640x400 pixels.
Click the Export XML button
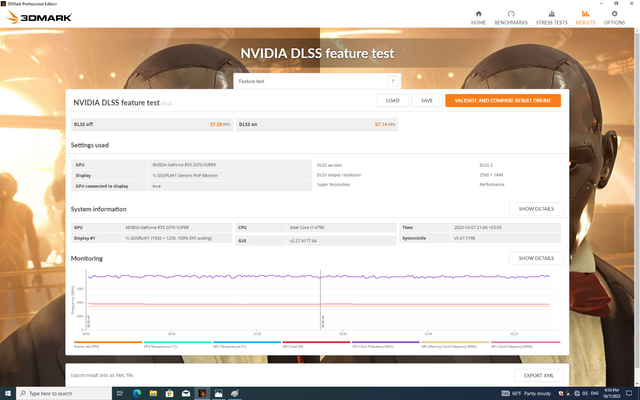(535, 375)
